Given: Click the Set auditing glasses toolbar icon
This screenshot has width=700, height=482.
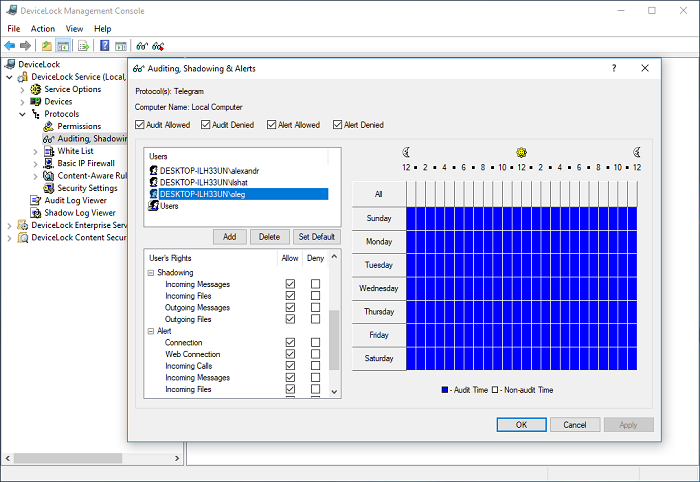Looking at the screenshot, I should tap(142, 46).
